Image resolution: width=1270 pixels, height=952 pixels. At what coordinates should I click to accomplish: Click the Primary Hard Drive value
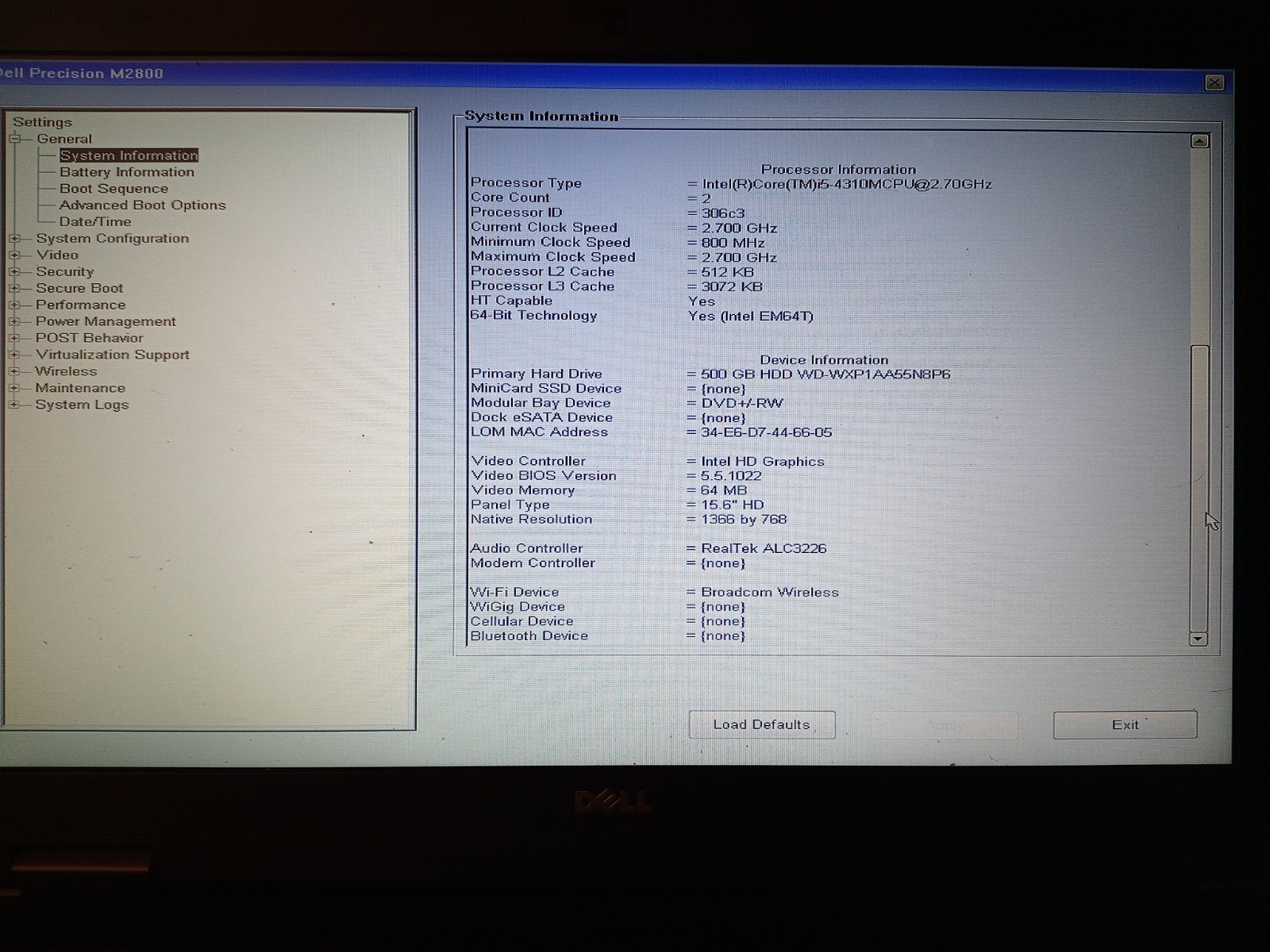(825, 374)
